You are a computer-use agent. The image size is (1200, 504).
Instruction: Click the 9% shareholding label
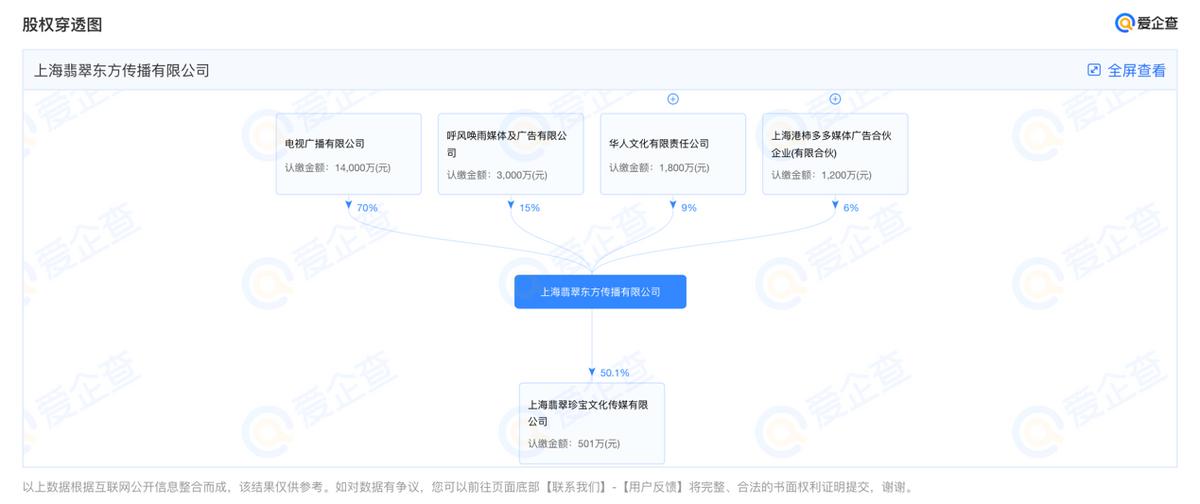pyautogui.click(x=688, y=208)
